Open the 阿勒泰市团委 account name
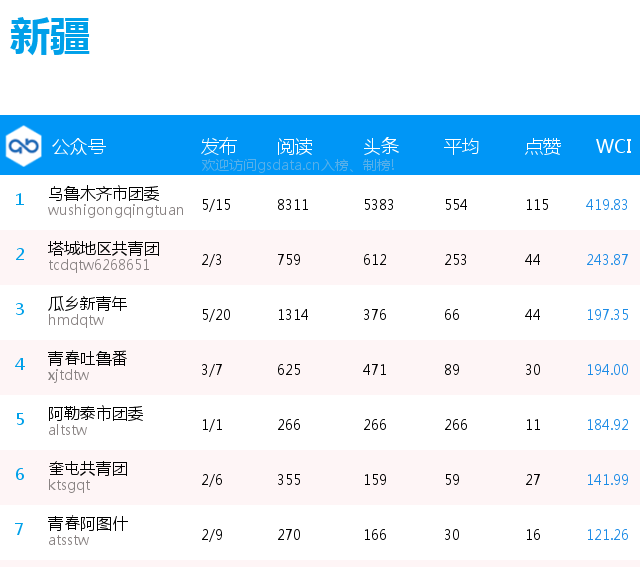 [x=96, y=414]
